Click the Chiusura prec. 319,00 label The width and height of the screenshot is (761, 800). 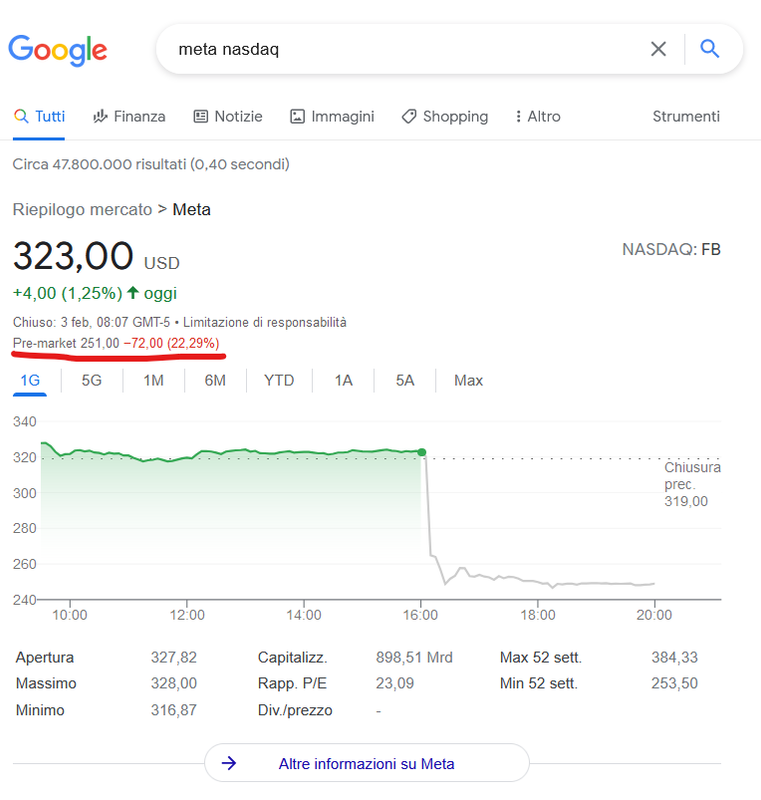[x=692, y=484]
